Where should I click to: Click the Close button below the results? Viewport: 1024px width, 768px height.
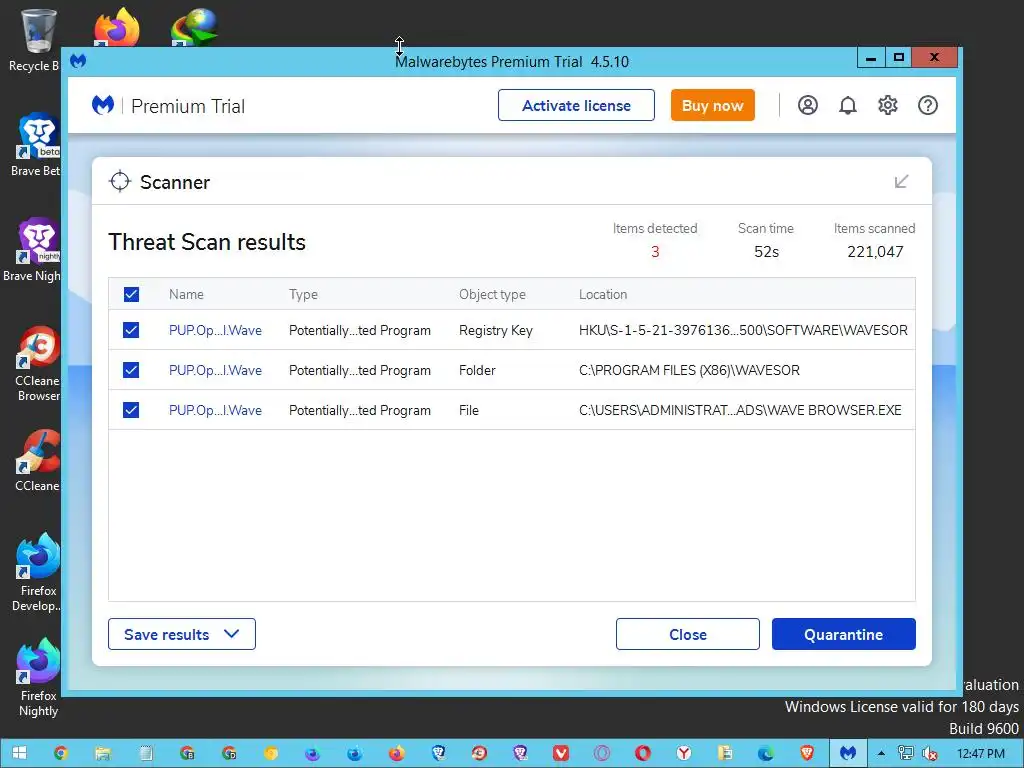click(688, 634)
